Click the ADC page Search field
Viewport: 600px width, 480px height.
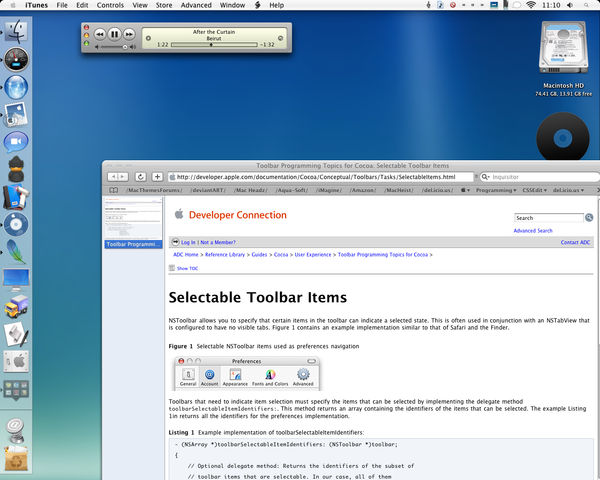[549, 218]
